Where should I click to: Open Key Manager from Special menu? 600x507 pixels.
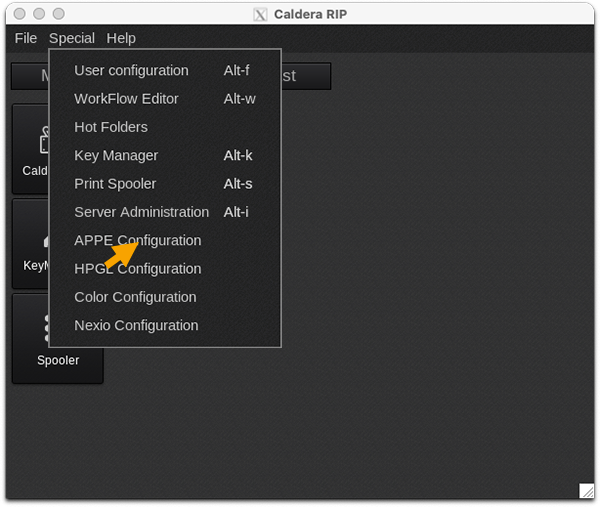pos(165,155)
